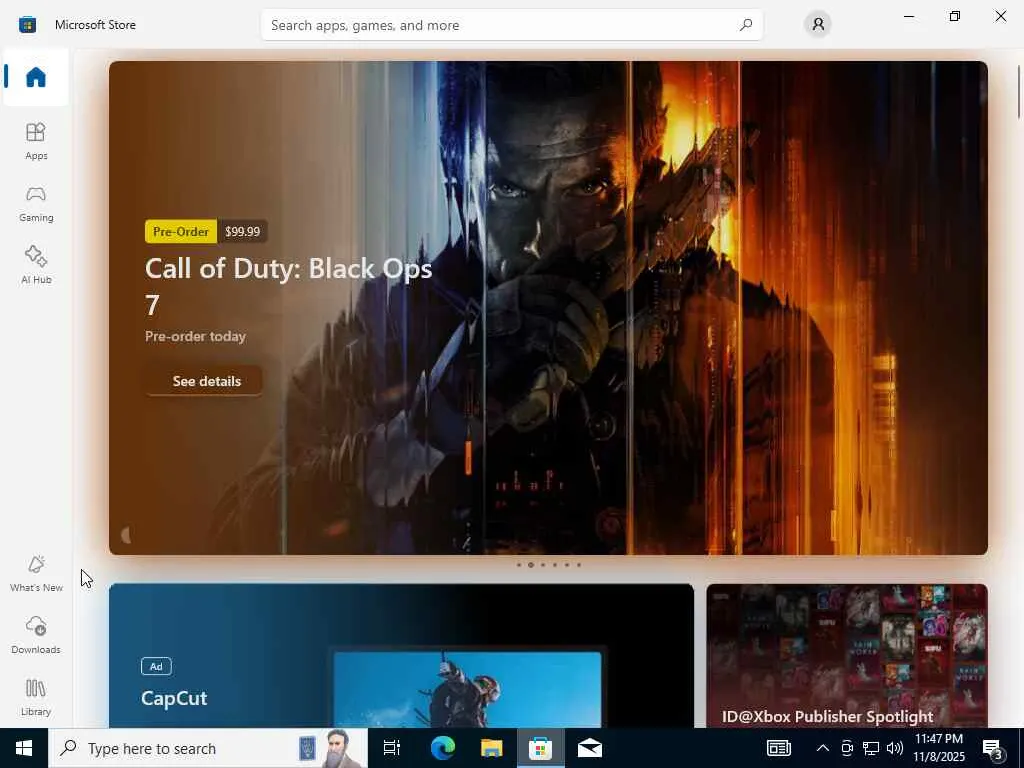The width and height of the screenshot is (1024, 768).
Task: Open the clock showing 11:47 PM
Action: click(x=938, y=748)
